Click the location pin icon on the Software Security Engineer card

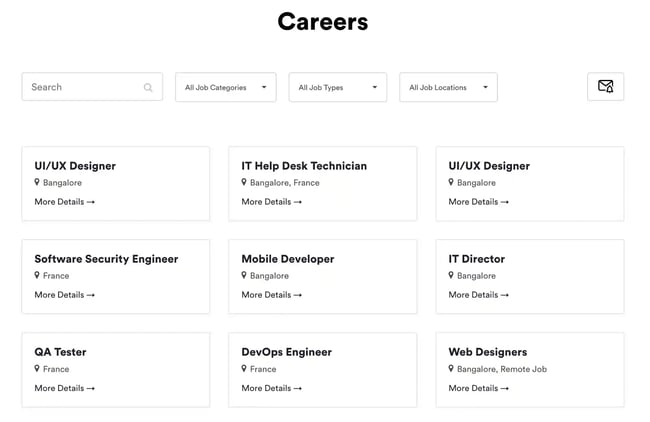click(37, 275)
